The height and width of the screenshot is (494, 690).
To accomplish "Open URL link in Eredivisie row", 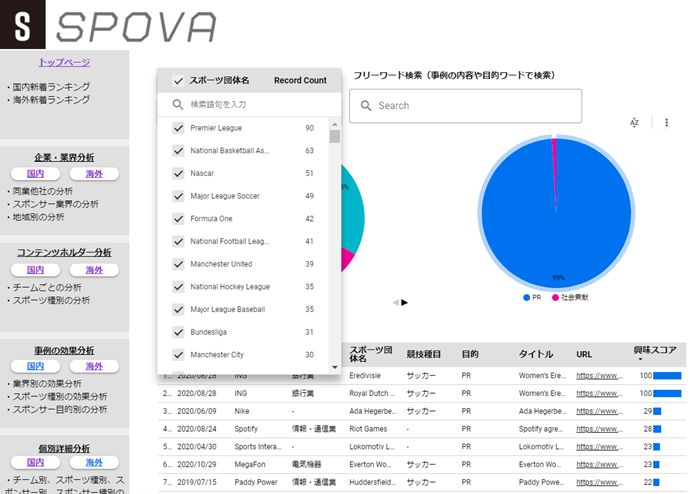I will click(x=599, y=376).
